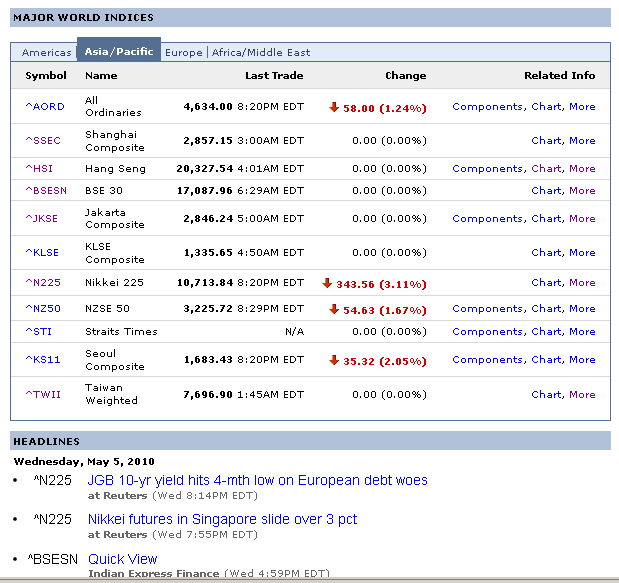Open the ^STI symbol link
The width and height of the screenshot is (619, 583).
pos(38,332)
